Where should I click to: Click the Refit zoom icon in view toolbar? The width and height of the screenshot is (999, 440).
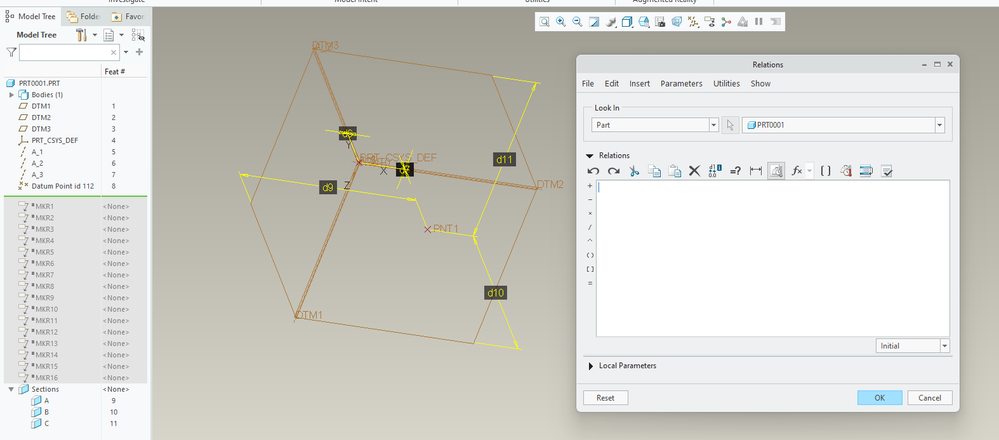(x=544, y=21)
